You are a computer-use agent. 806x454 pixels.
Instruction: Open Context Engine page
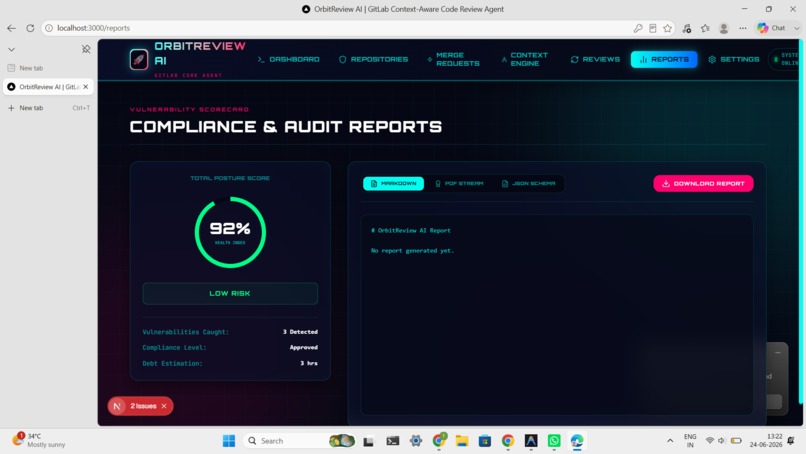pyautogui.click(x=525, y=59)
